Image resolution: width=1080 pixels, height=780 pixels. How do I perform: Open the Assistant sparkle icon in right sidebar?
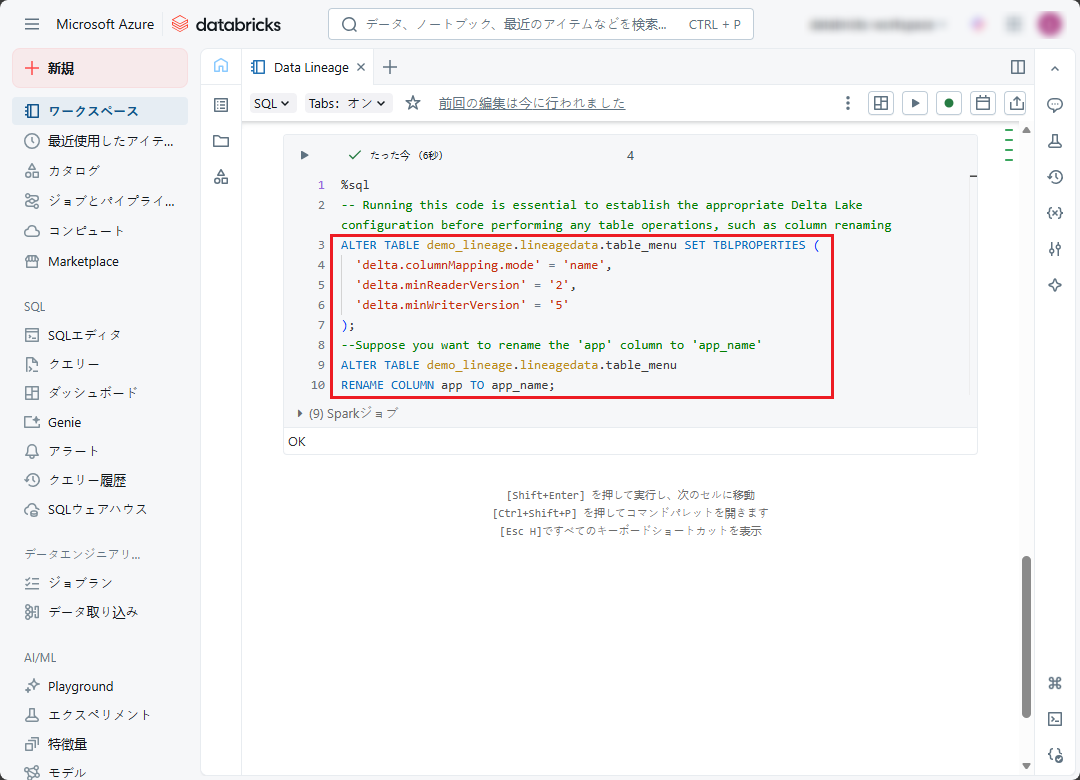point(1054,285)
